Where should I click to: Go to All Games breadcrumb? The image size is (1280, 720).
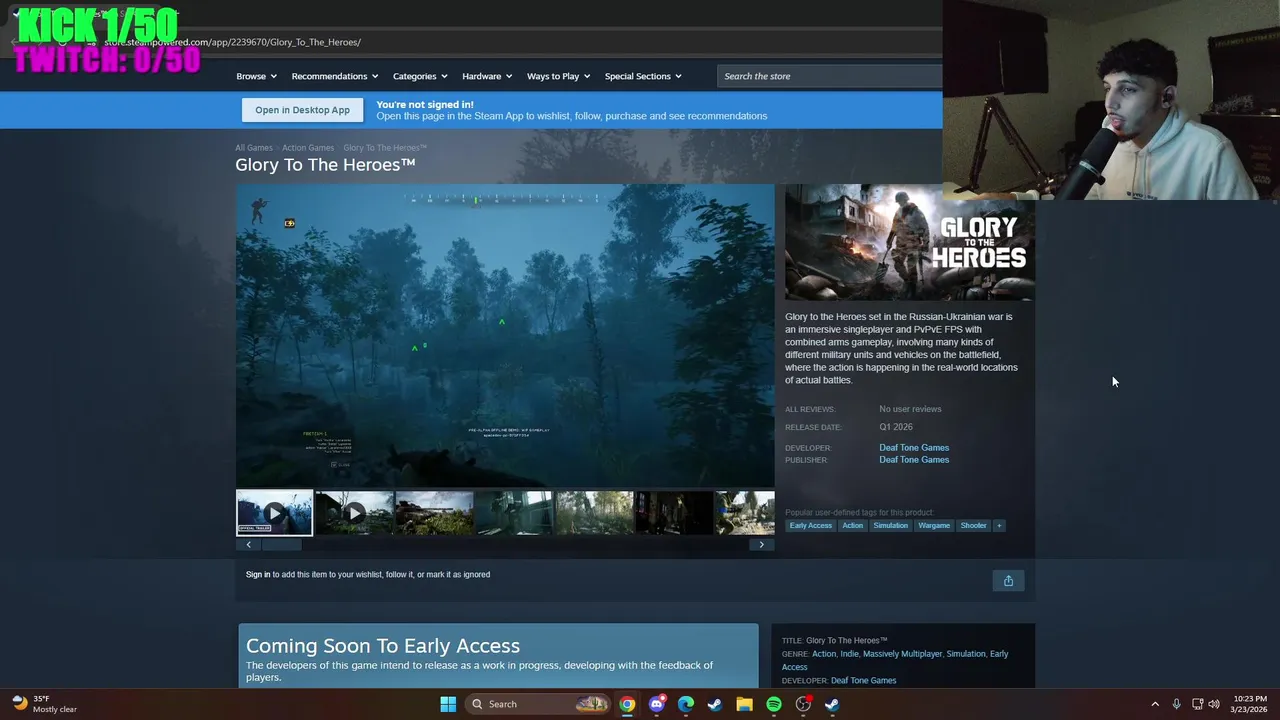click(x=254, y=148)
